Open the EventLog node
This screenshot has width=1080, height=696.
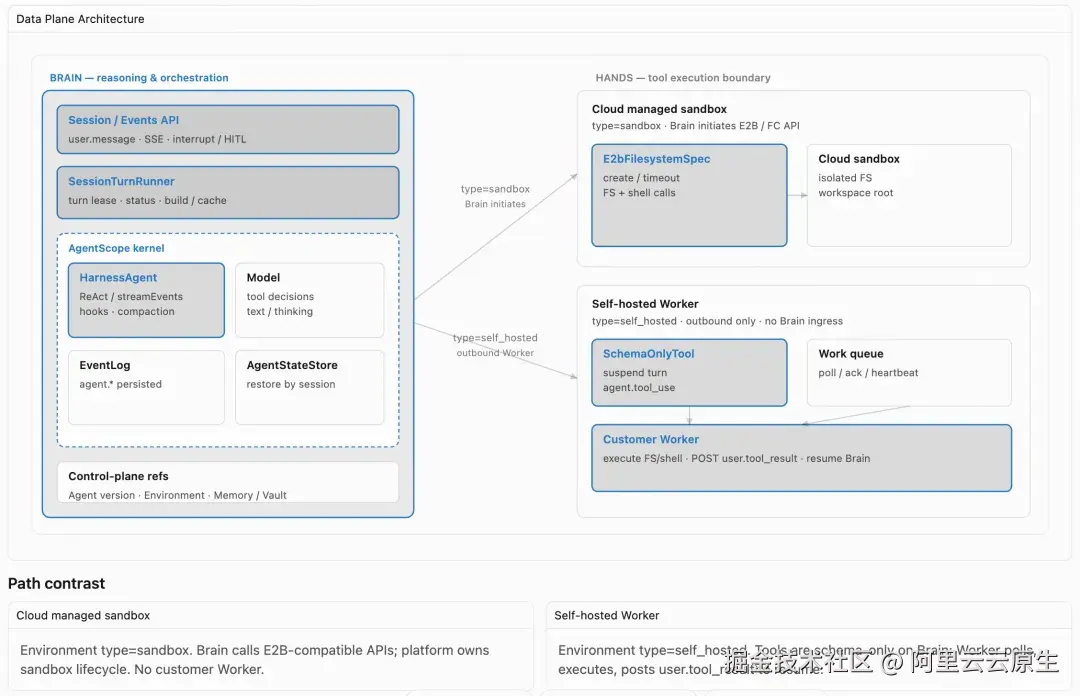click(146, 387)
